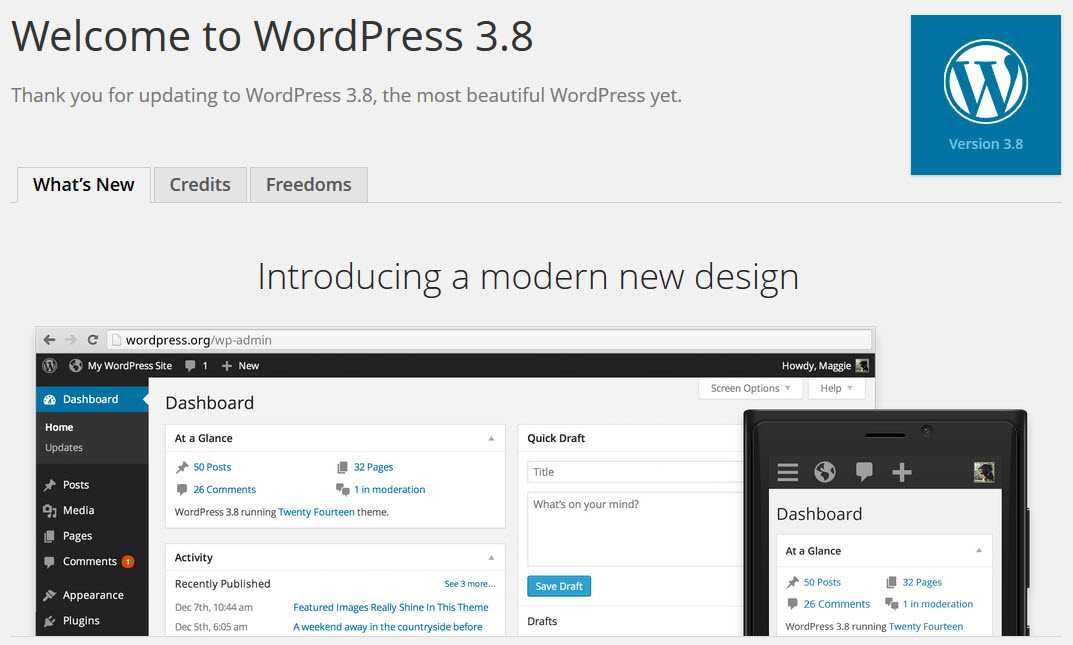Open 26 Comments link on desktop dashboard
Viewport: 1073px width, 645px height.
[x=224, y=490]
